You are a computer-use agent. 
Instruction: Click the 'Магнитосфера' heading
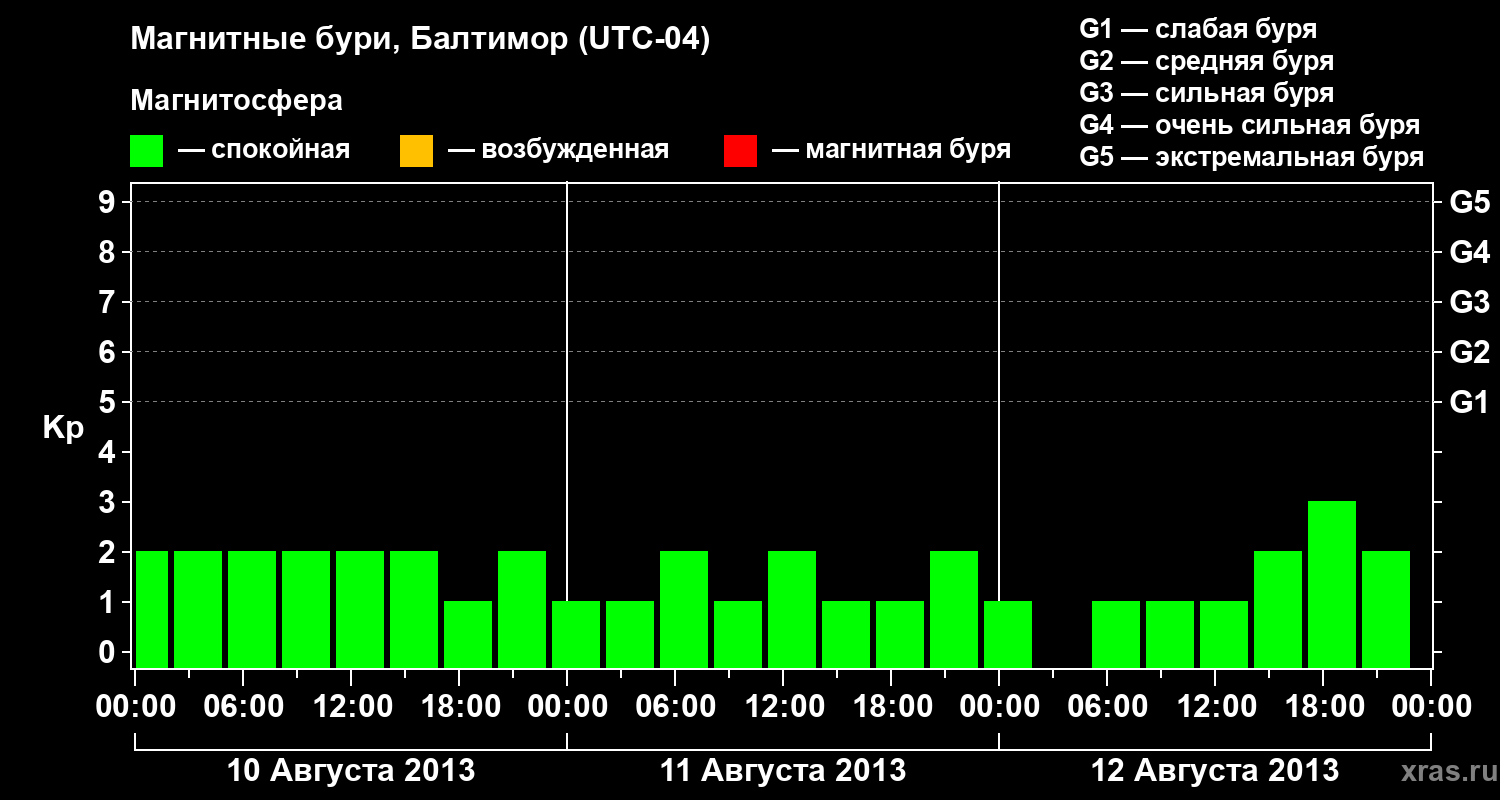tap(236, 101)
